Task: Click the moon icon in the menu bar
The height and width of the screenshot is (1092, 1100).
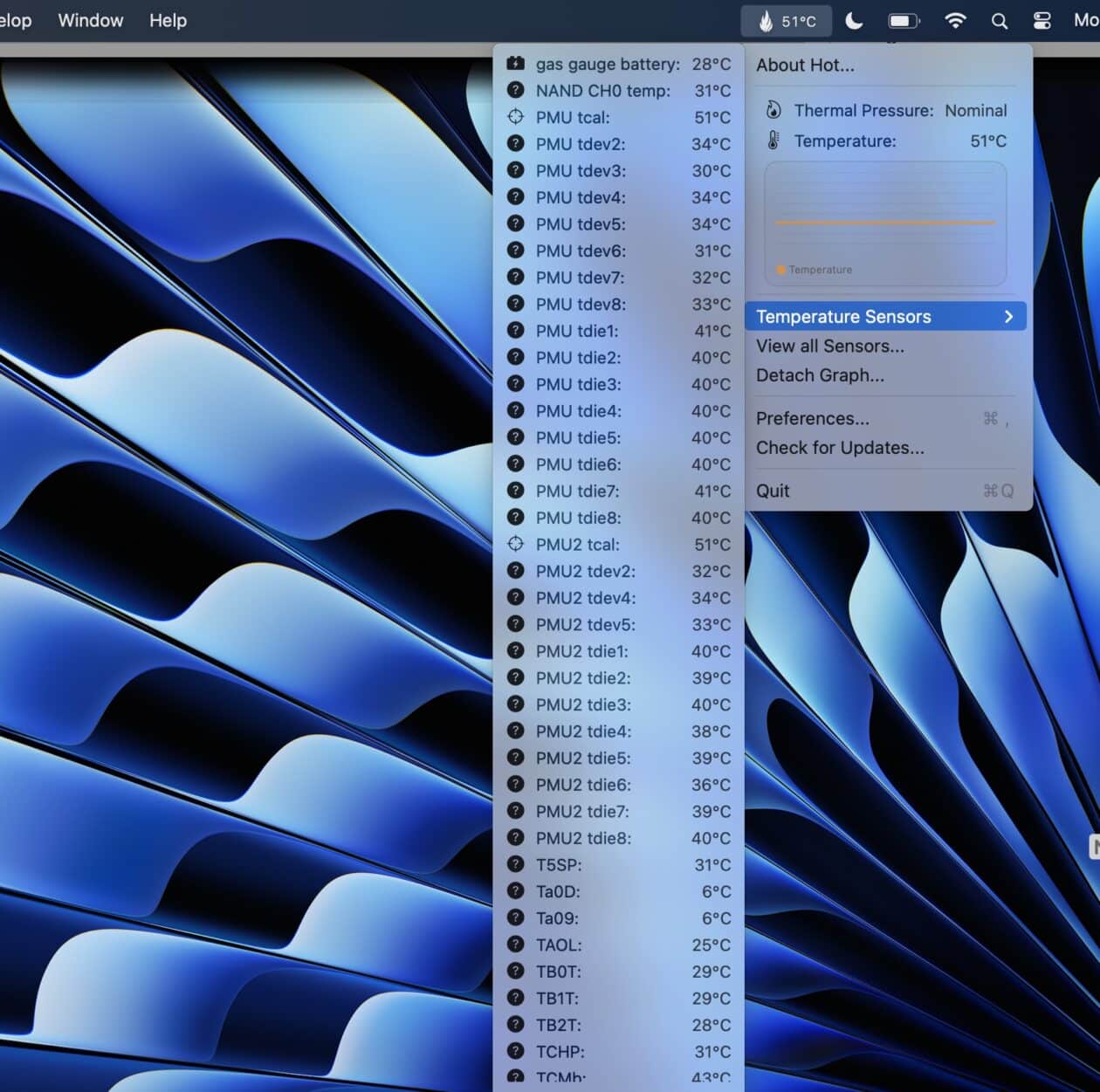Action: (854, 20)
